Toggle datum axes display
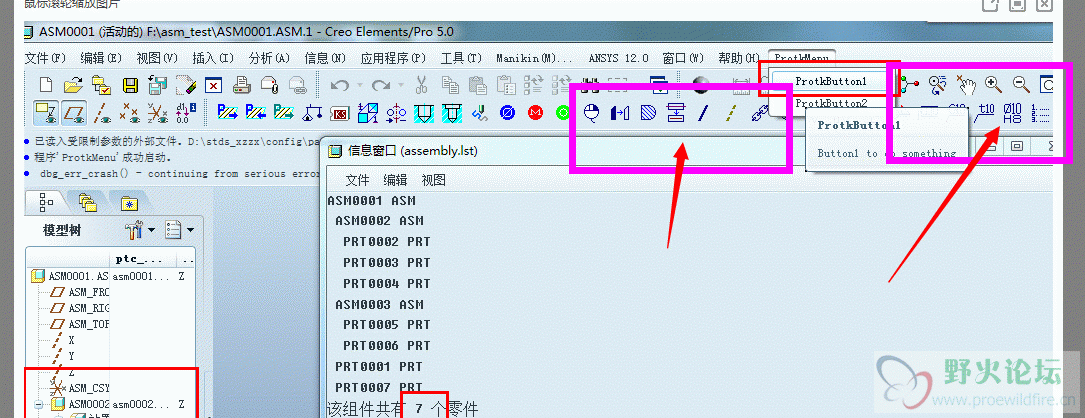Viewport: 1085px width, 418px height. 102,111
